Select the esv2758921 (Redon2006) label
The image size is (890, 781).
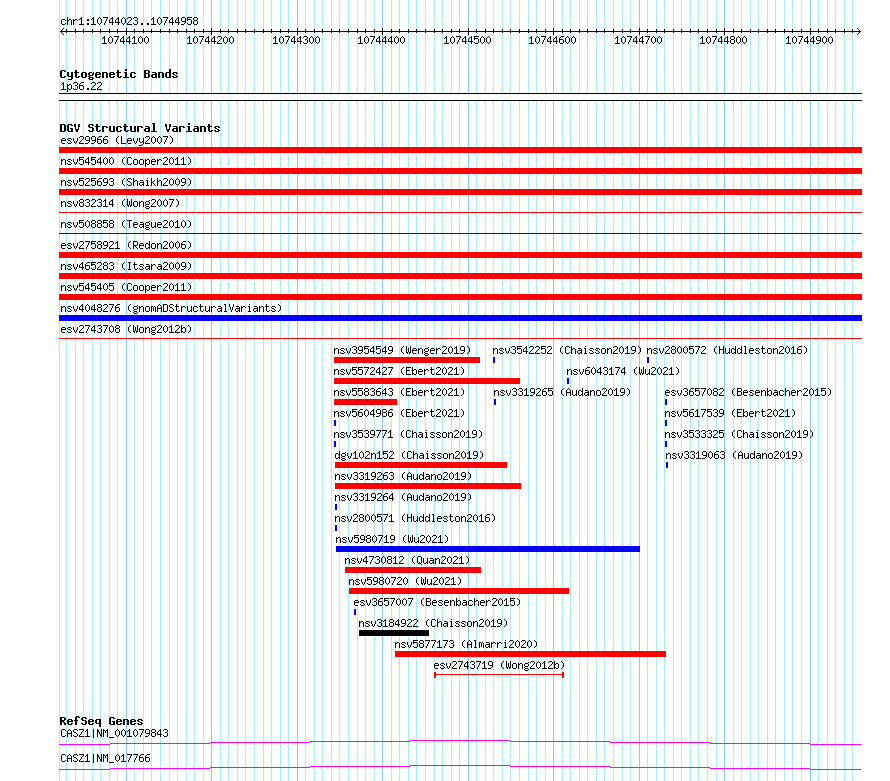pyautogui.click(x=126, y=245)
